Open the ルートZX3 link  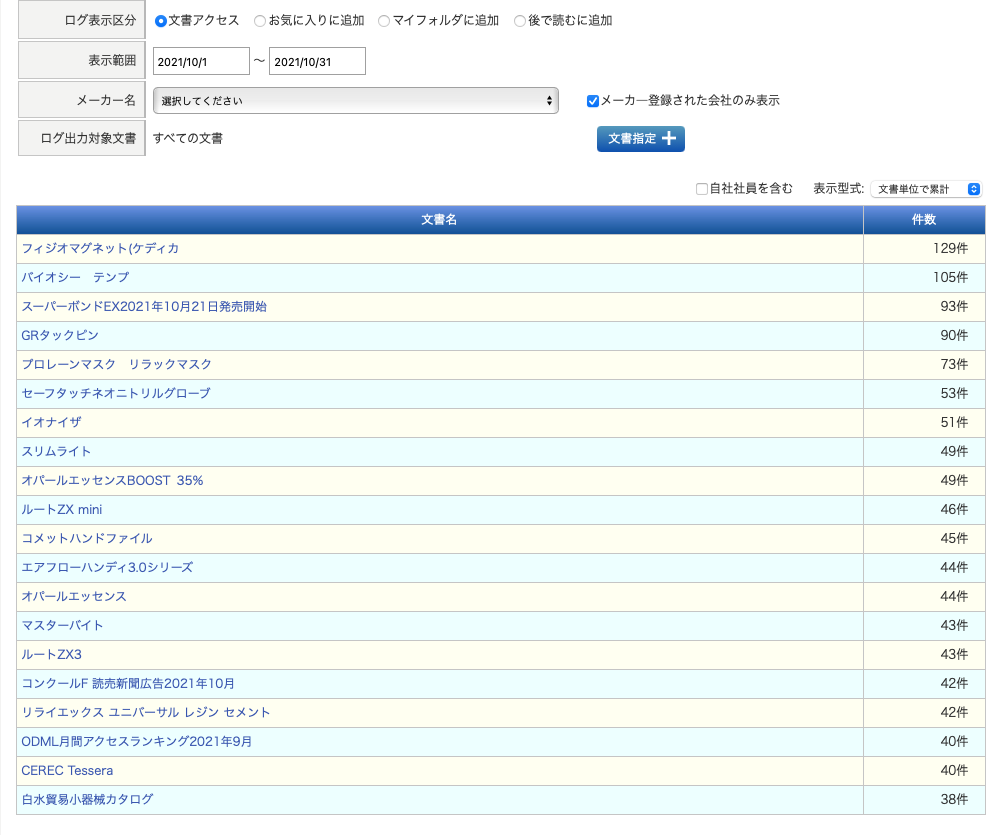pyautogui.click(x=52, y=654)
